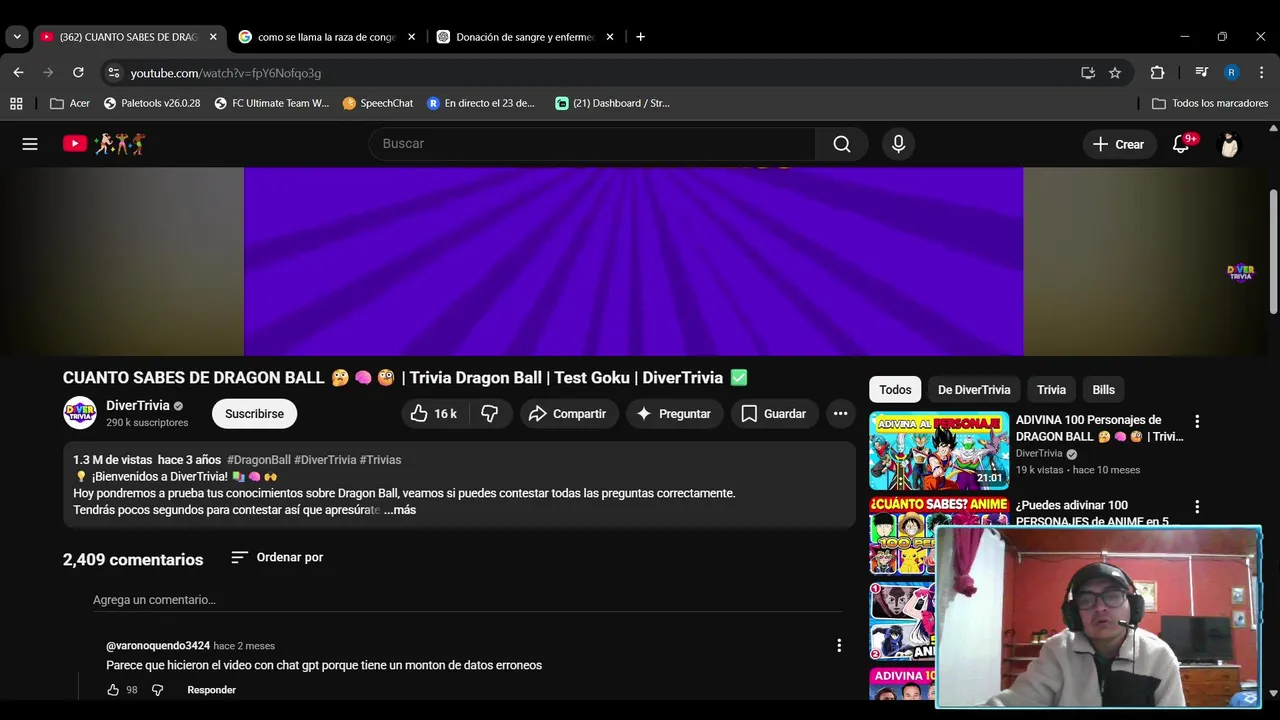1280x720 pixels.
Task: Dislike the comment by varonoquendo3424
Action: point(157,690)
